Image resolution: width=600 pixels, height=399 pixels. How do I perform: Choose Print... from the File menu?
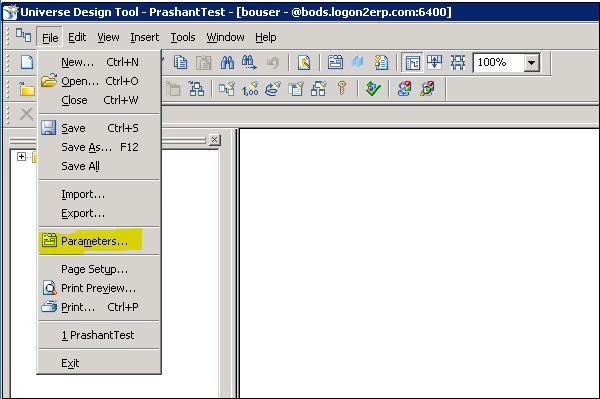point(99,307)
